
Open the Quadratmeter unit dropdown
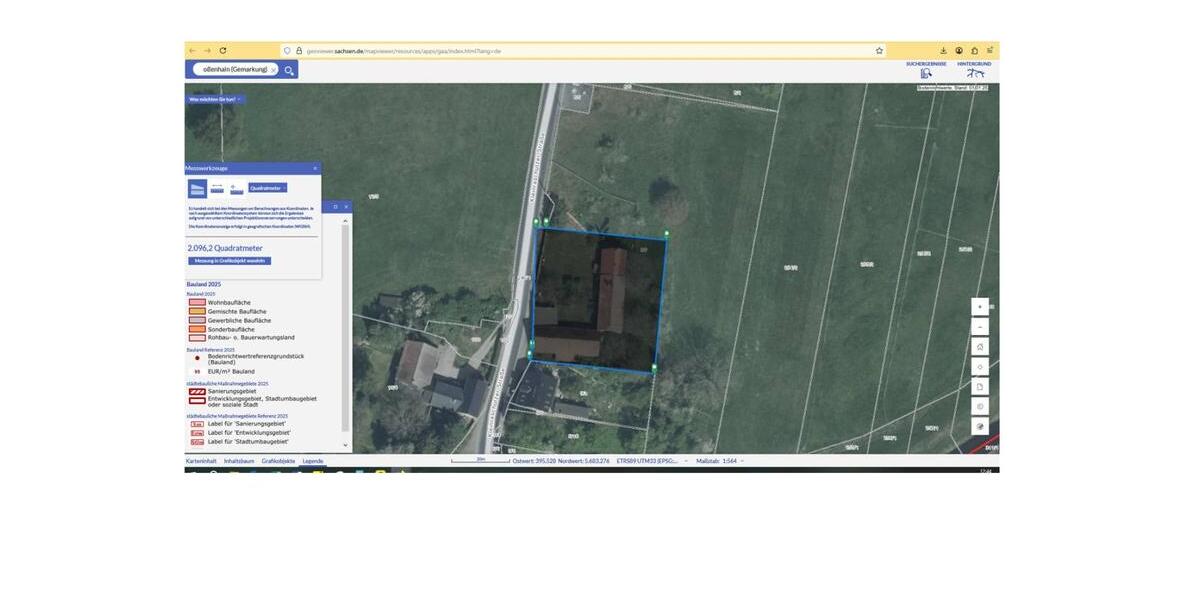point(268,188)
